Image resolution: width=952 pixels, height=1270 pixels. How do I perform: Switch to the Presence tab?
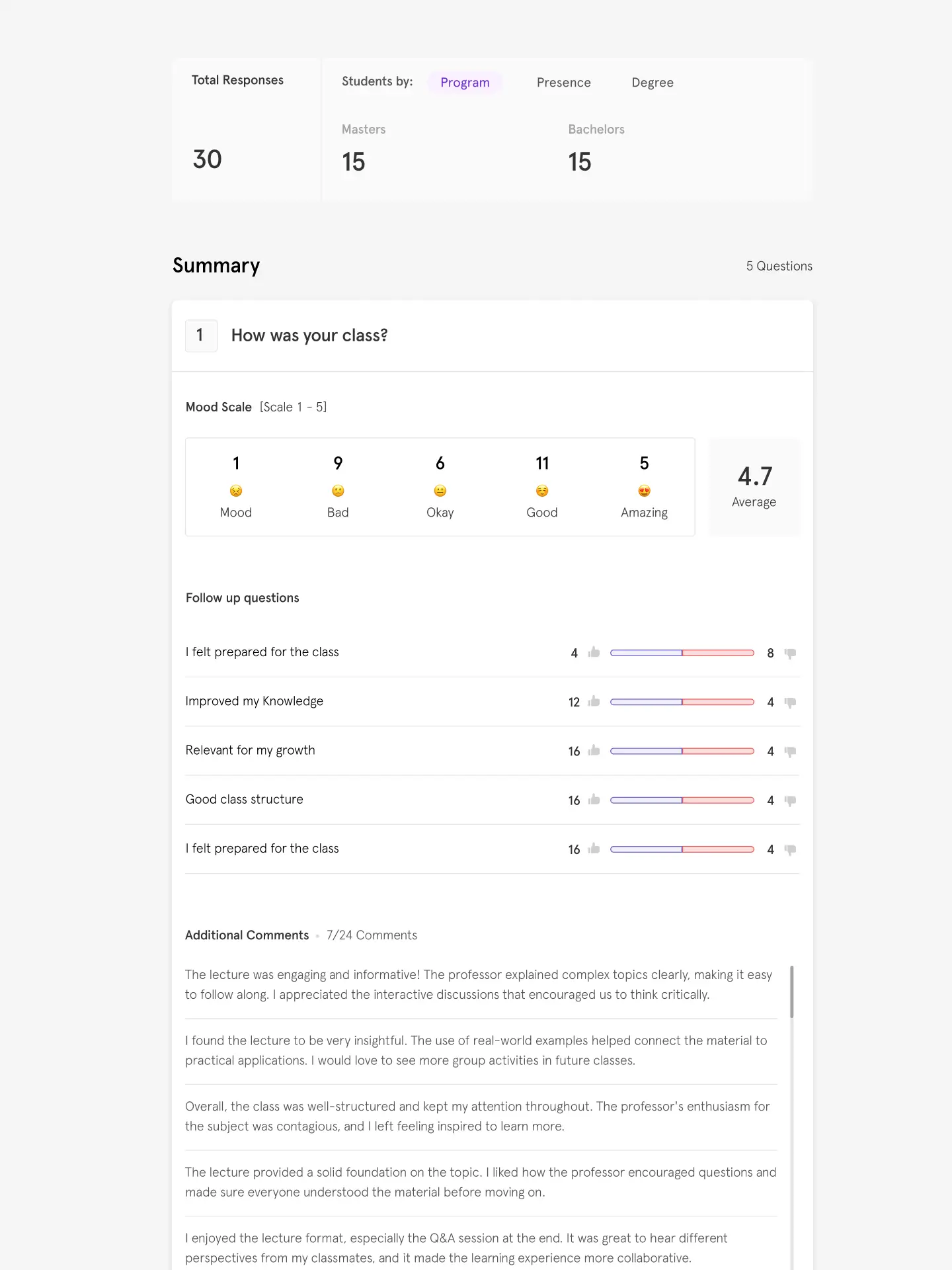click(x=563, y=83)
